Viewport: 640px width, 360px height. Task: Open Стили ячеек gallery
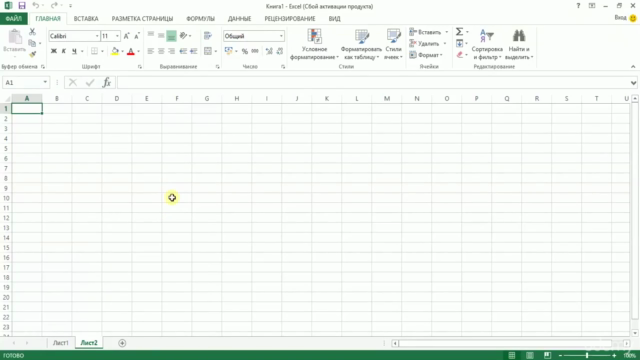click(x=393, y=44)
